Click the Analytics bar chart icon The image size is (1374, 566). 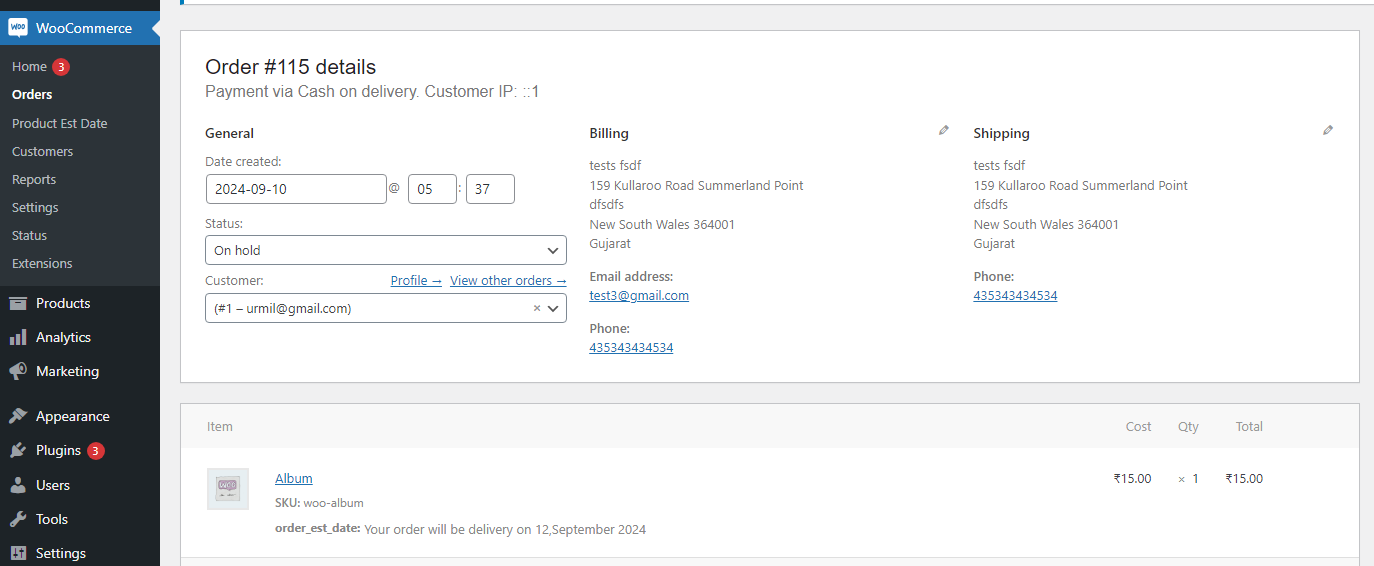coord(18,337)
